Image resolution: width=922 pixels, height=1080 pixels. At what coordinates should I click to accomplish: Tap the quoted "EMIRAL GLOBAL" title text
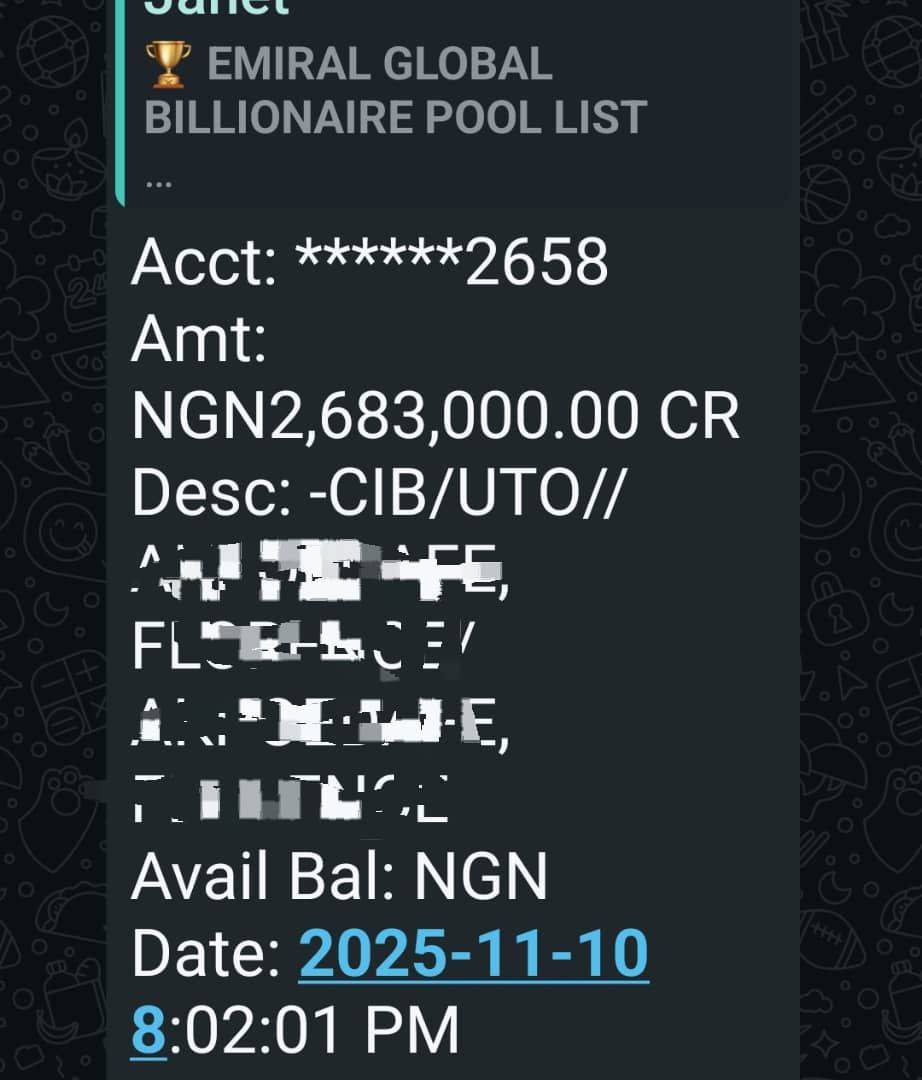tap(379, 66)
